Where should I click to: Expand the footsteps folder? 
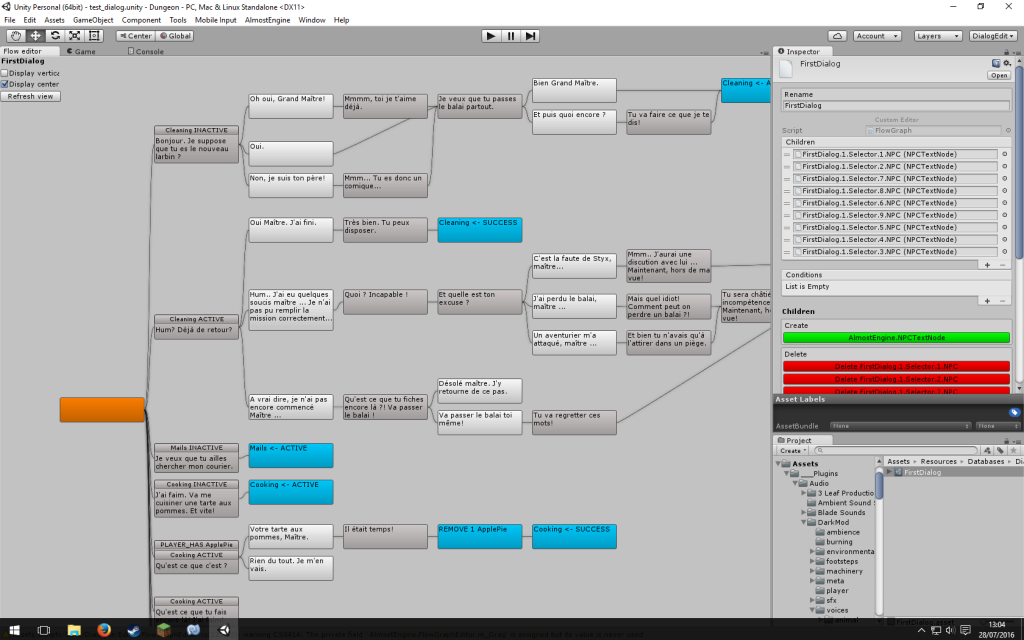[812, 562]
